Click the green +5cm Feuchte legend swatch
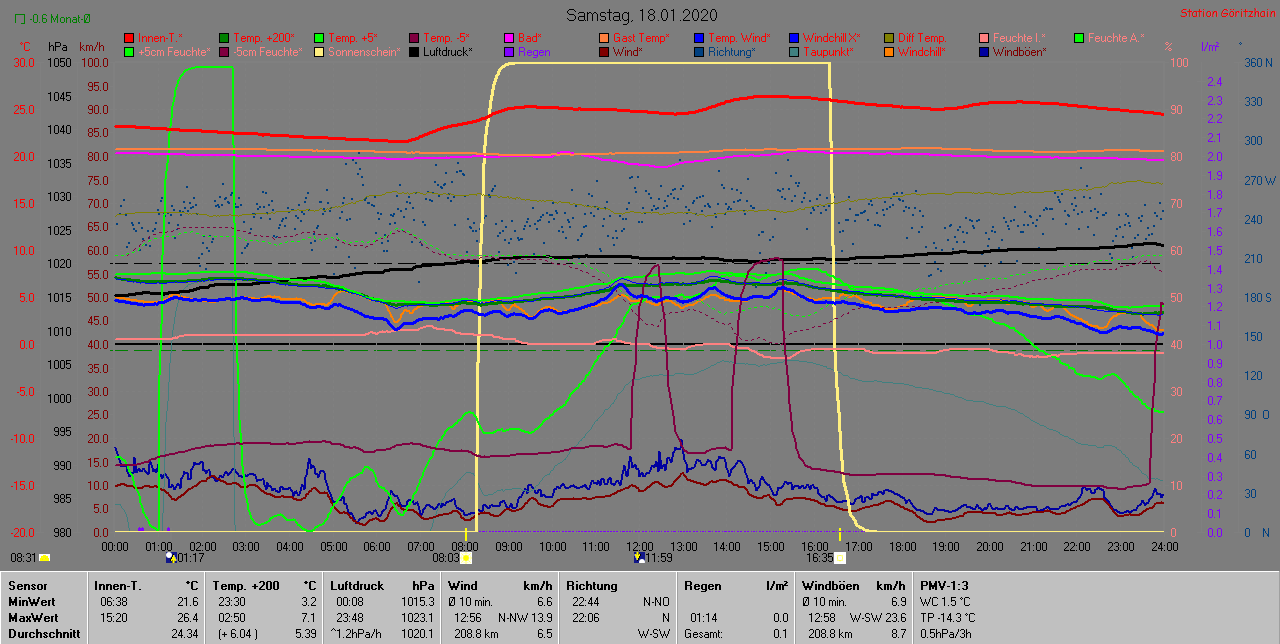The height and width of the screenshot is (644, 1280). pyautogui.click(x=129, y=51)
